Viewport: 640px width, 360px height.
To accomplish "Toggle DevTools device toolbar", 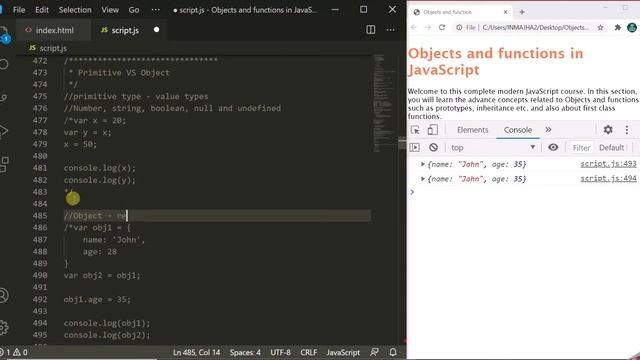I will point(432,130).
